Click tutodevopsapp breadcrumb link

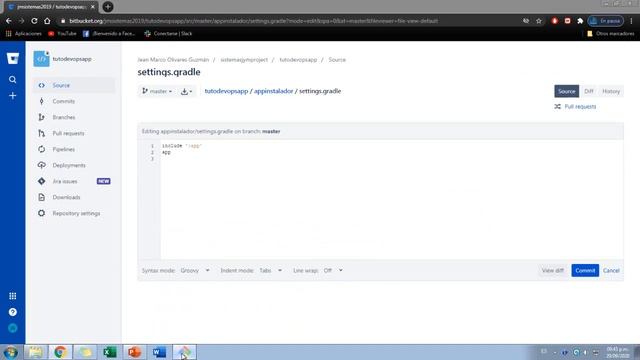[x=298, y=60]
